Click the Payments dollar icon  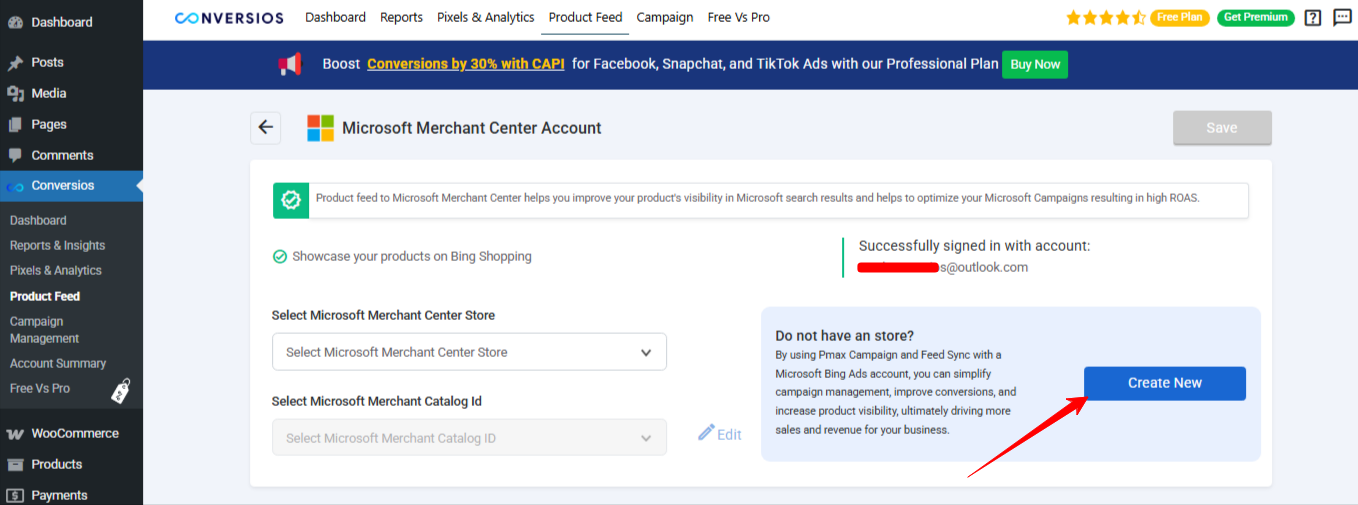(x=15, y=496)
